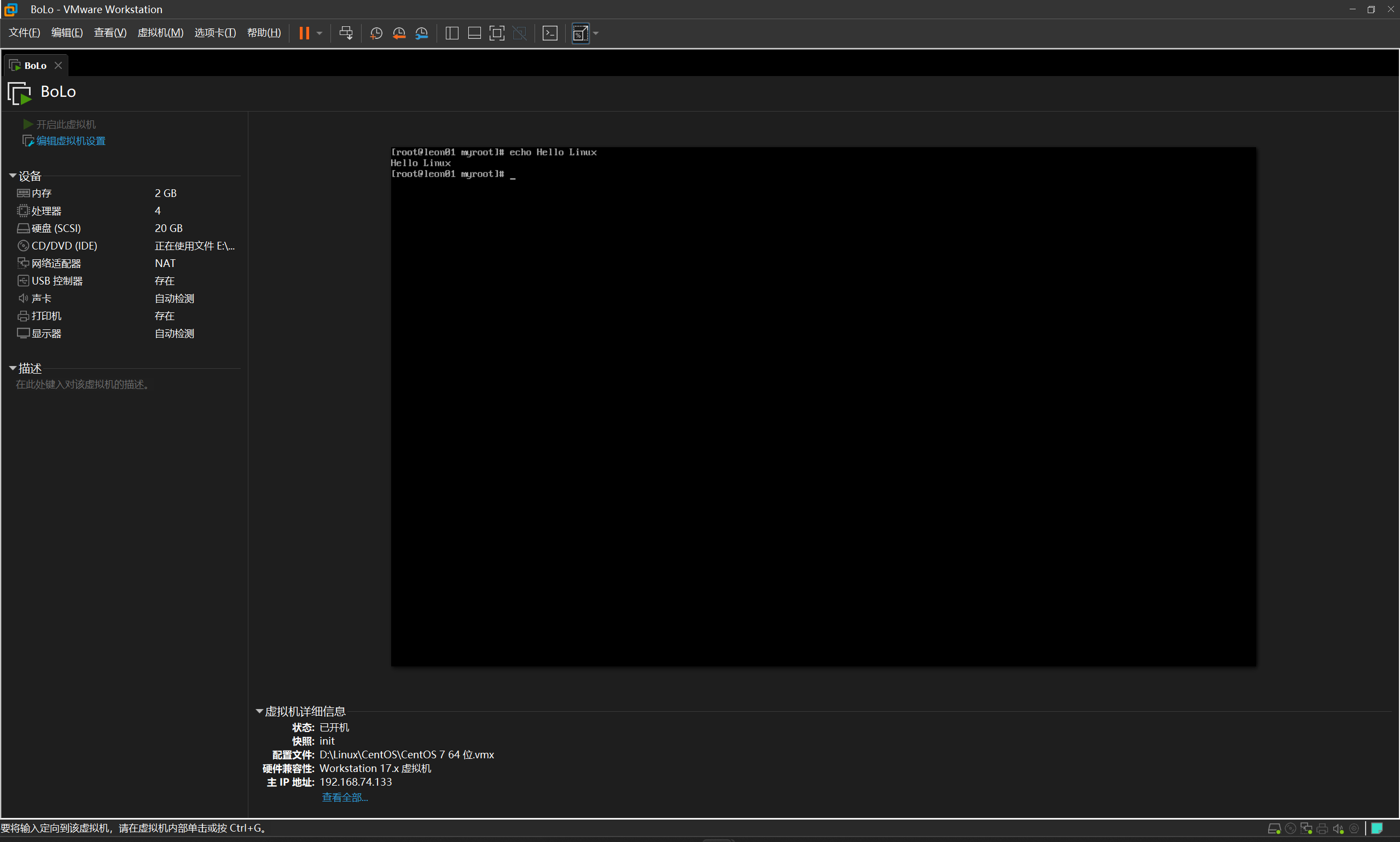The width and height of the screenshot is (1400, 842).
Task: Click 编辑虚拟机设置 link
Action: (x=71, y=141)
